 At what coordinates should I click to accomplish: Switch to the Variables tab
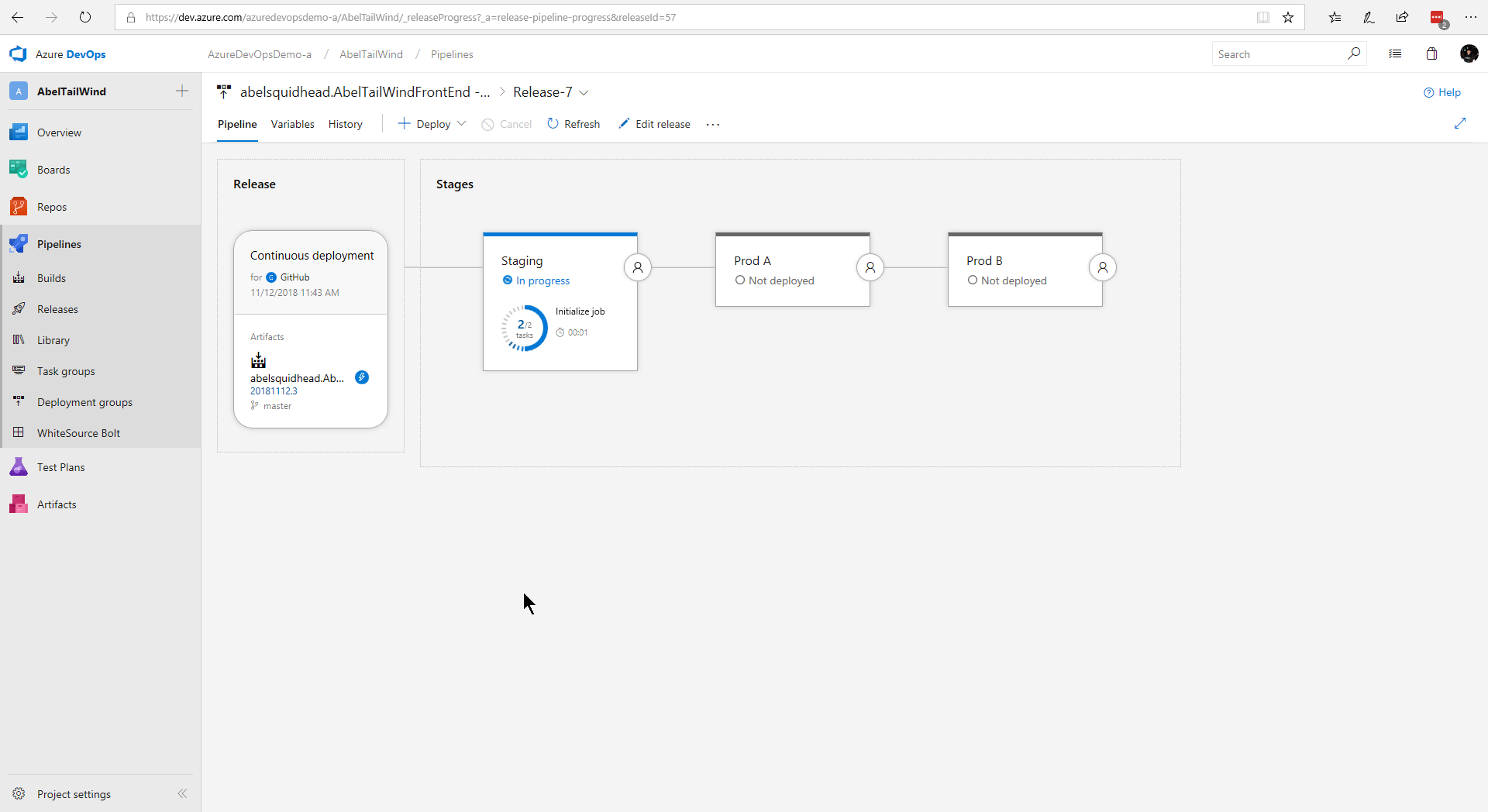[292, 124]
